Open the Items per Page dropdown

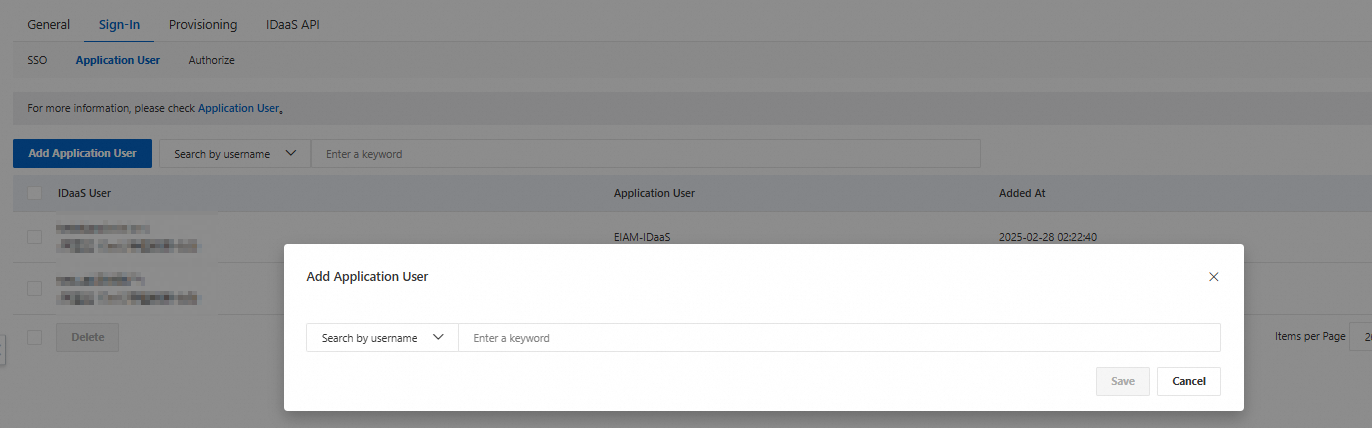pyautogui.click(x=1361, y=337)
